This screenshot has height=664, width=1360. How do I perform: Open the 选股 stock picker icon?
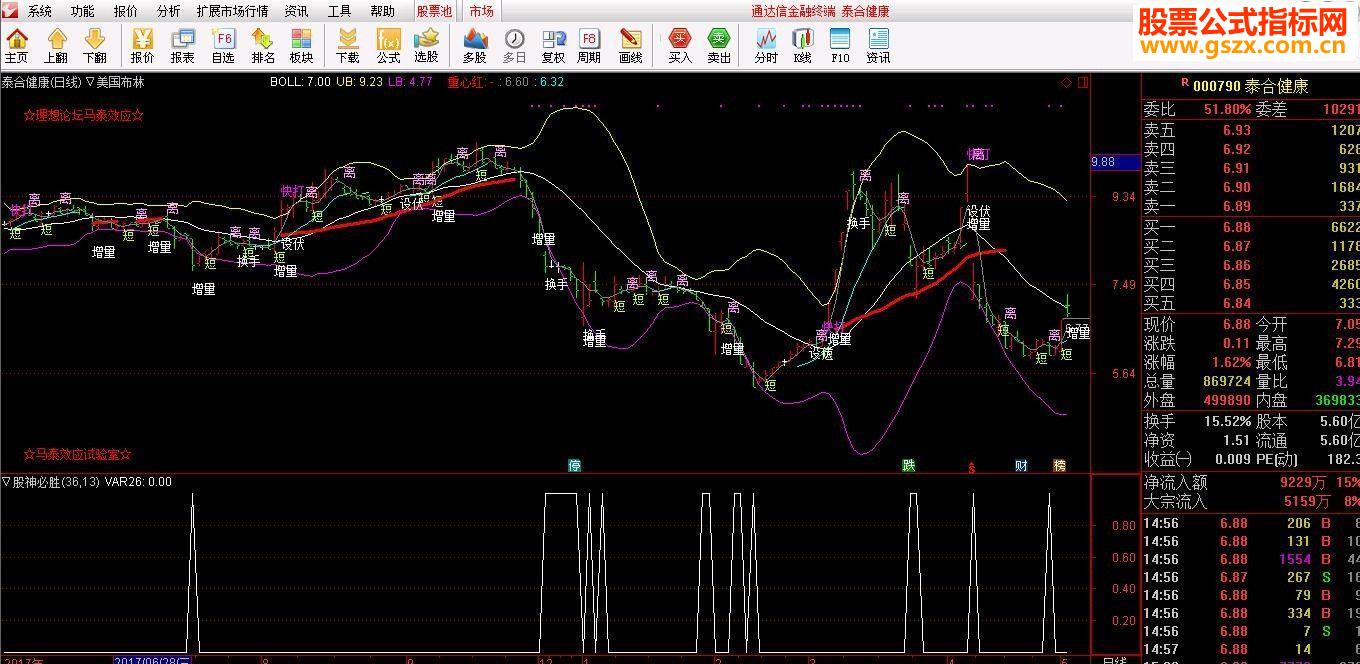click(426, 46)
